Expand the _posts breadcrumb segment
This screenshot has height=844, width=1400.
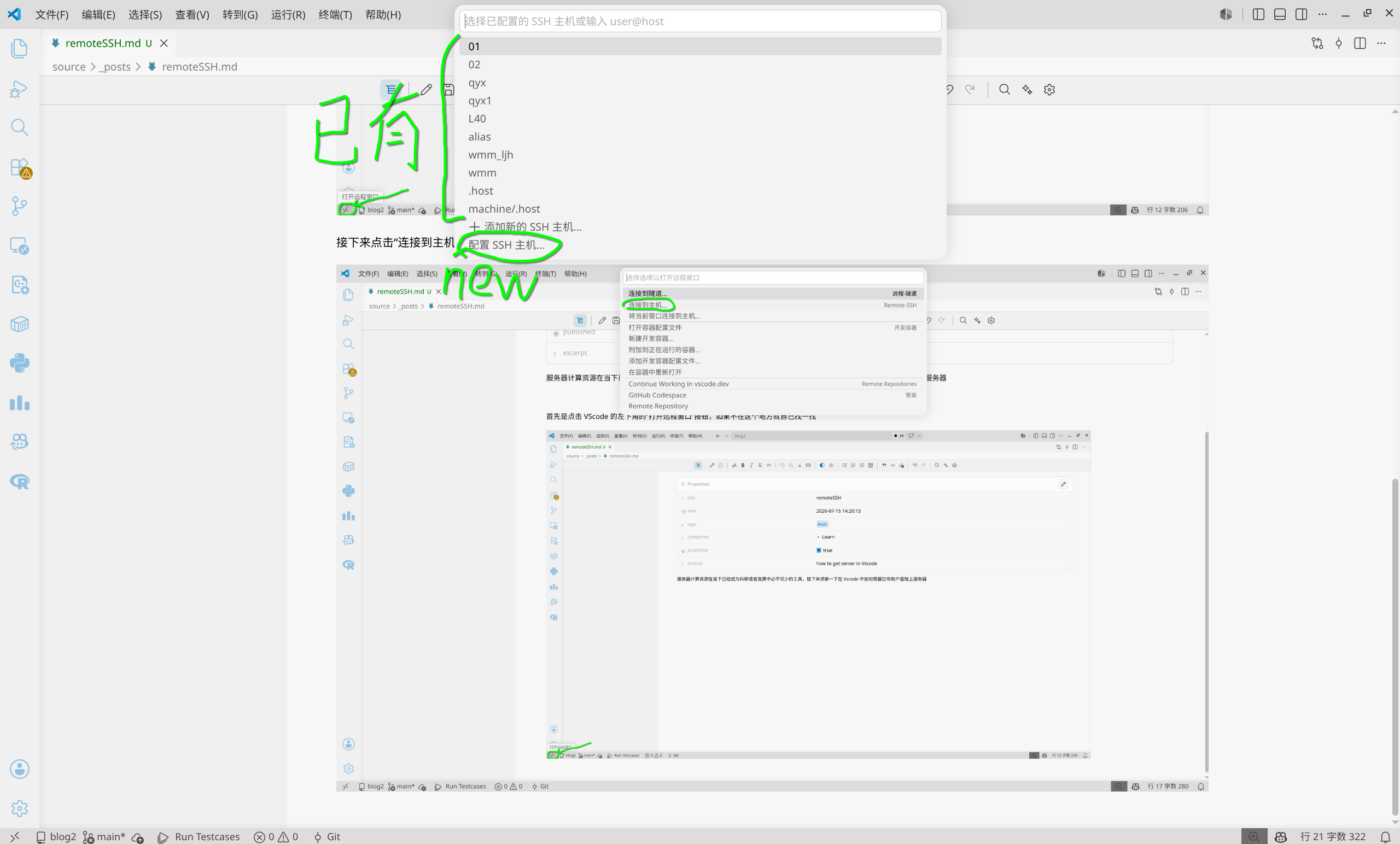115,67
